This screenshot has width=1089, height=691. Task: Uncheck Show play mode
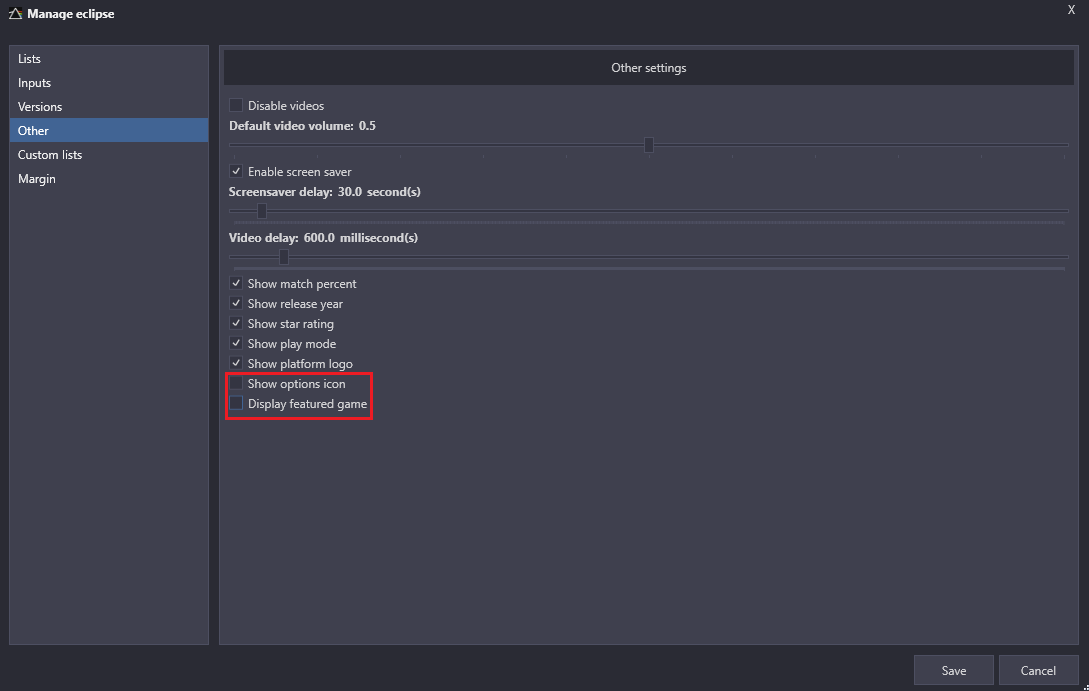pos(236,344)
